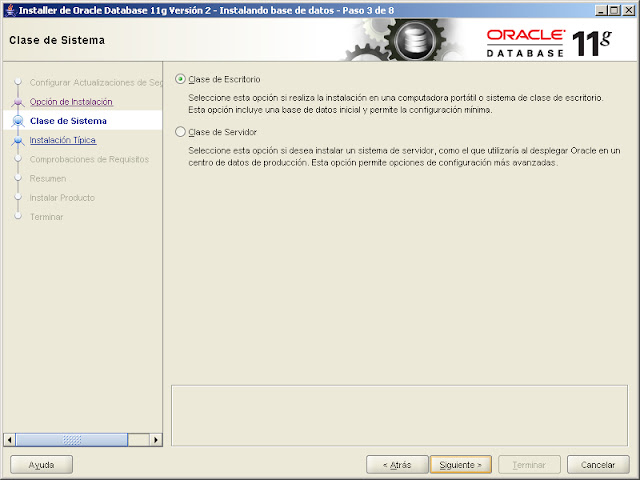Click the Terminar step in sidebar
The height and width of the screenshot is (480, 640).
[x=46, y=217]
